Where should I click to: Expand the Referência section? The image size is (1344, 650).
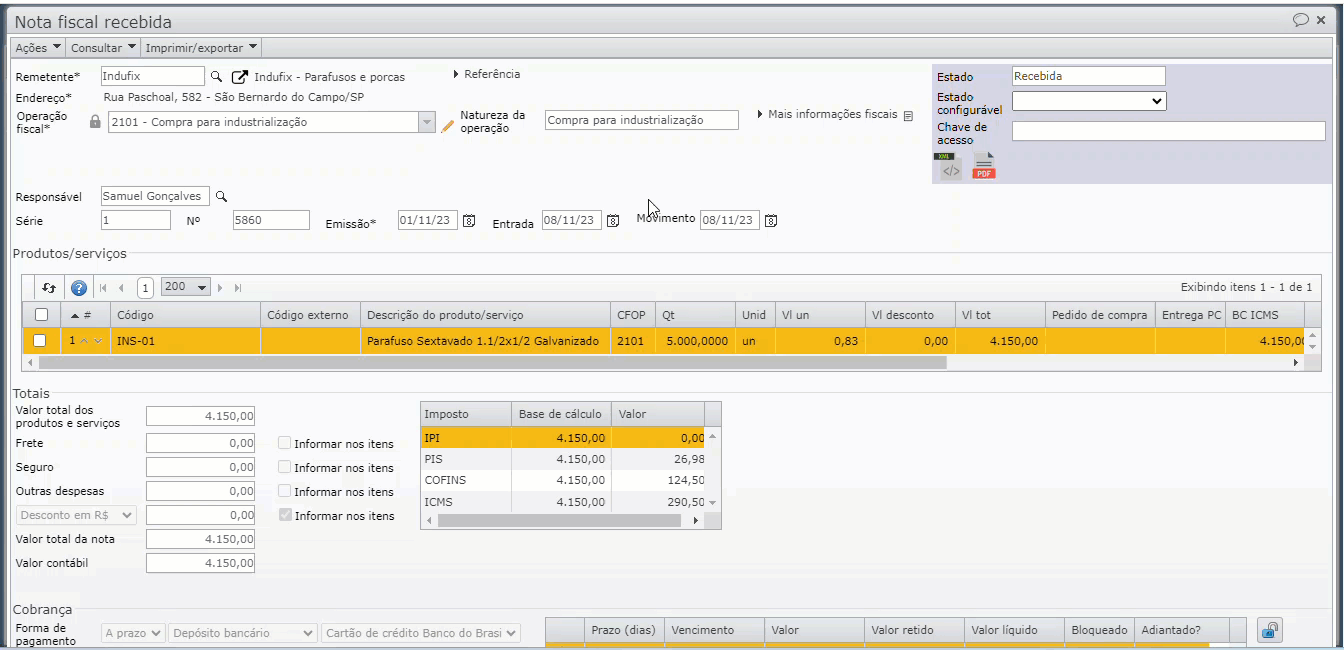click(486, 74)
